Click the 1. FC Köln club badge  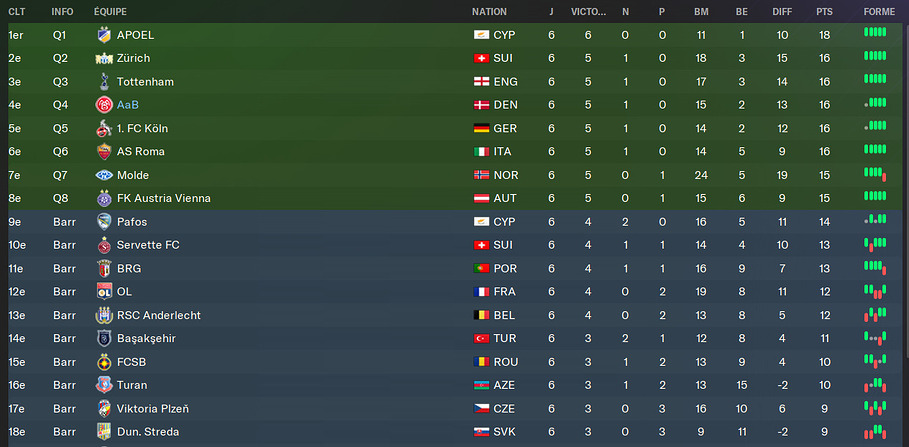tap(104, 128)
